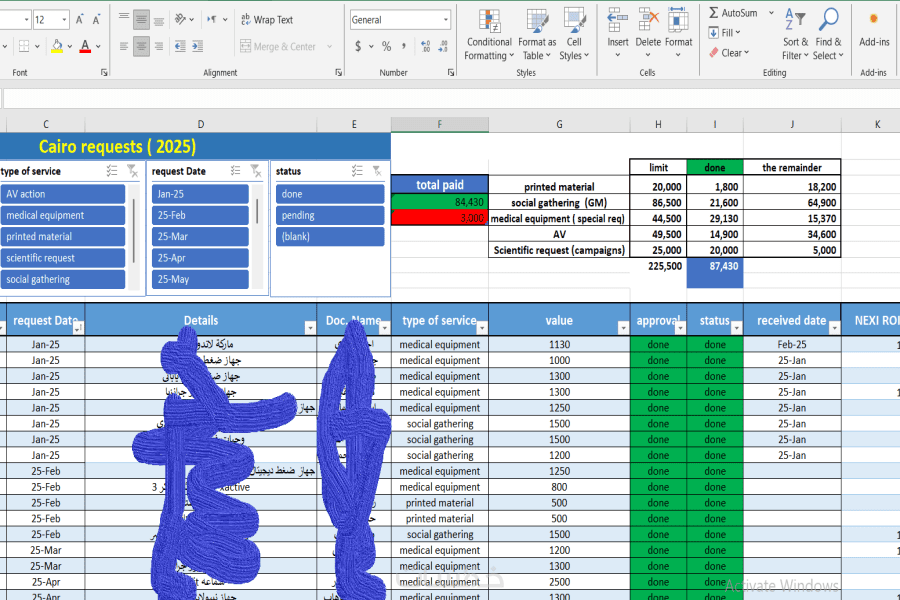Image resolution: width=900 pixels, height=600 pixels.
Task: Open the status column filter dropdown
Action: pos(736,328)
